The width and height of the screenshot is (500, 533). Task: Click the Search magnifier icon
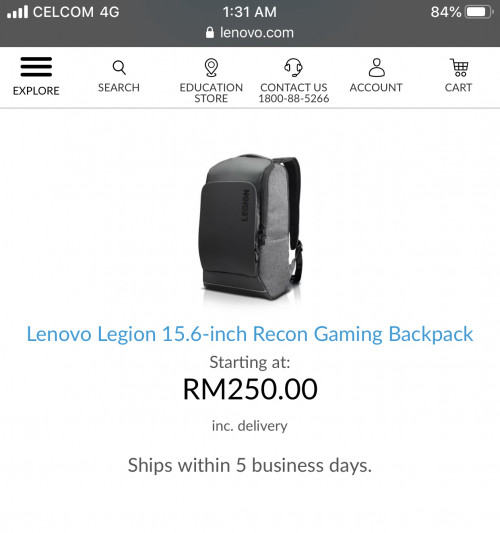[119, 68]
